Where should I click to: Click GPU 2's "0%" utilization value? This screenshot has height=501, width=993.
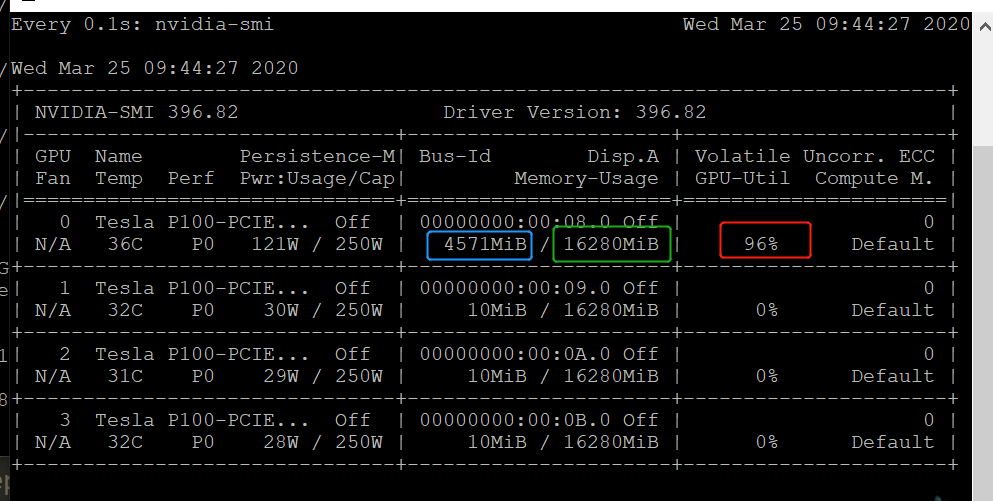(766, 376)
